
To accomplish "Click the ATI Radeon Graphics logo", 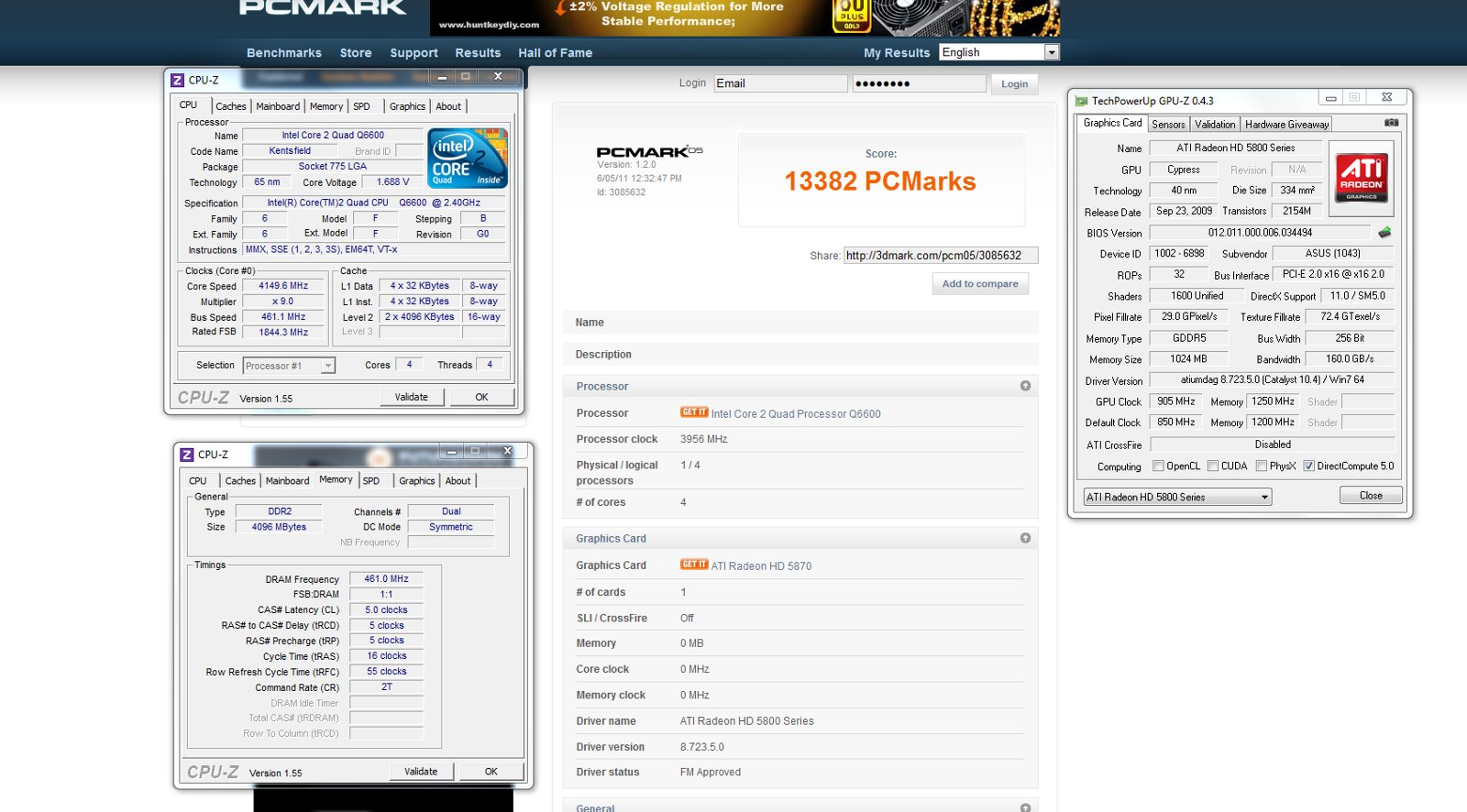I will tap(1362, 178).
